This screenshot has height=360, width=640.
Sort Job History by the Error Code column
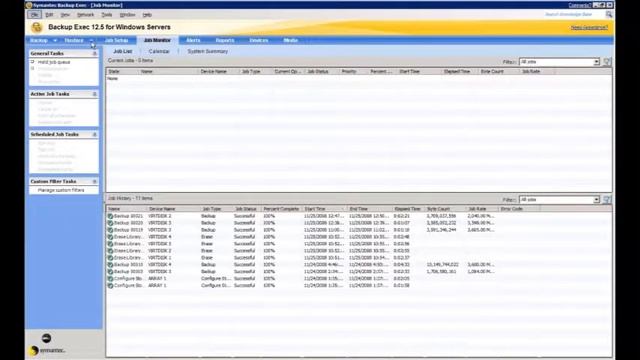click(518, 209)
